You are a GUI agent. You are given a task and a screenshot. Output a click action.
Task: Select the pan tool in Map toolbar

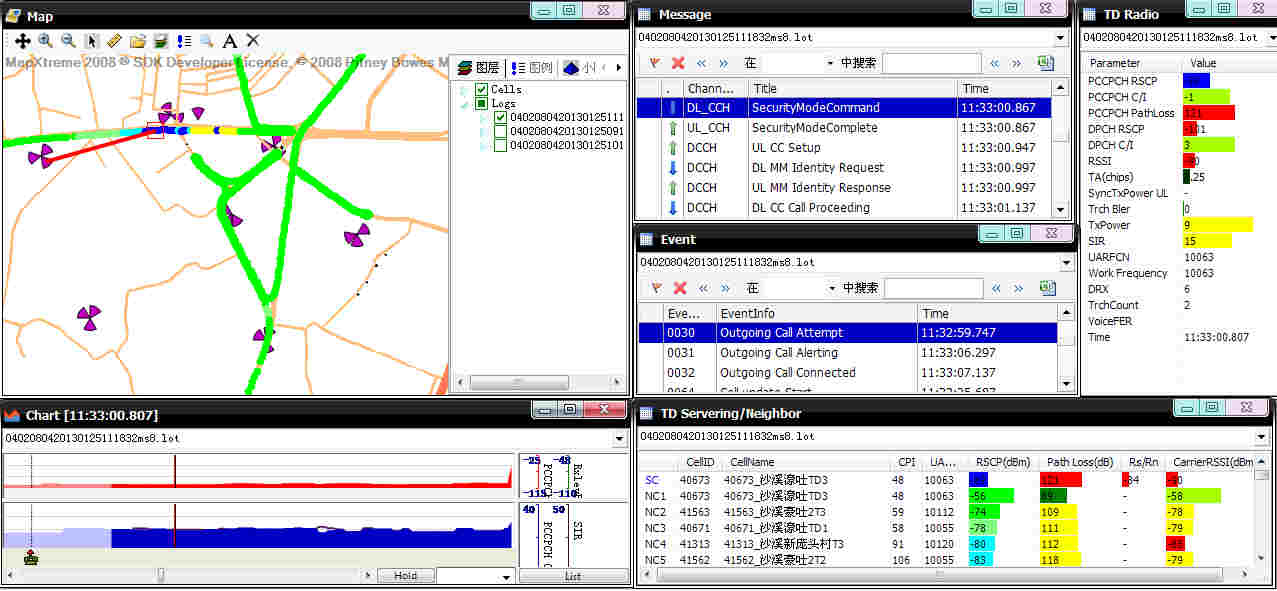pyautogui.click(x=22, y=41)
